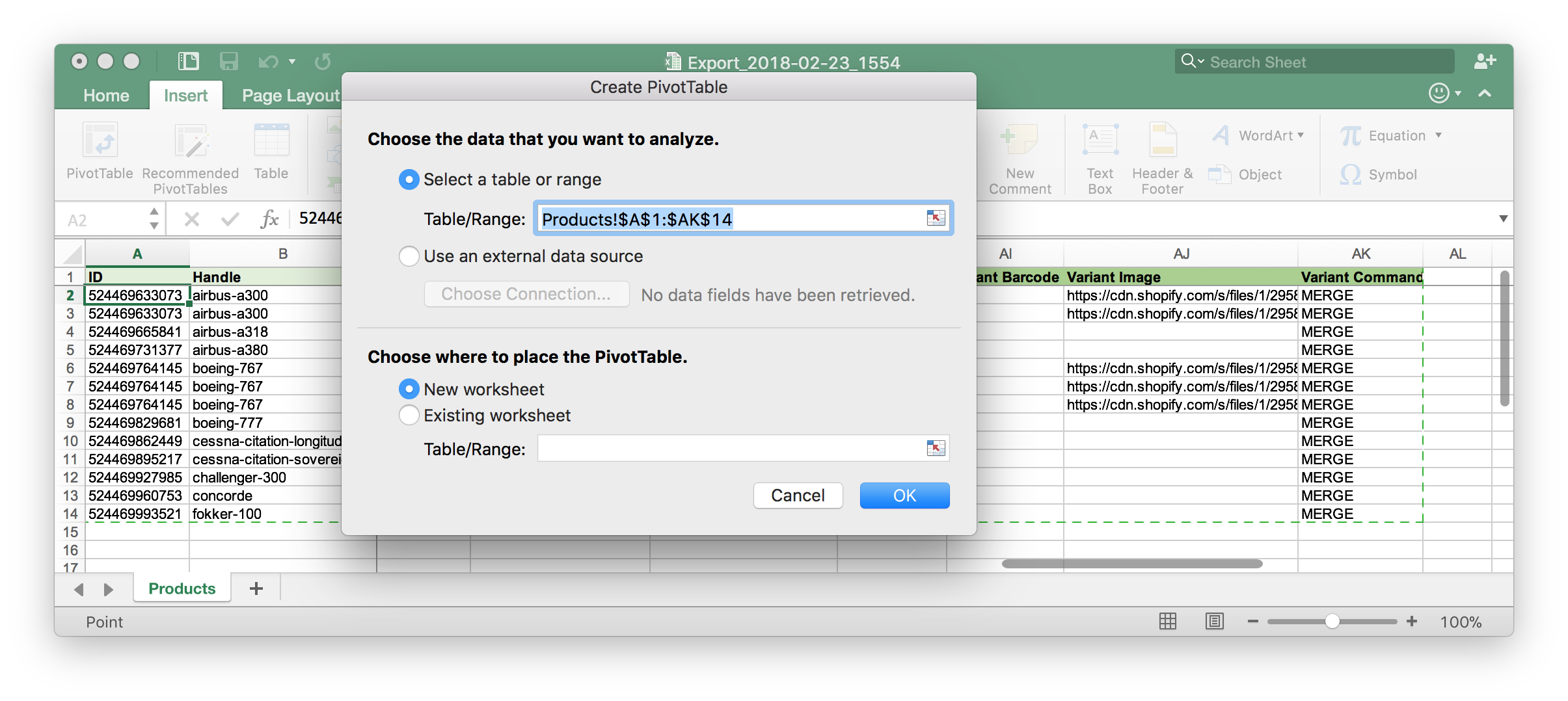Screen dimensions: 1568x701
Task: Click Cancel in Create PivotTable dialog
Action: 798,496
